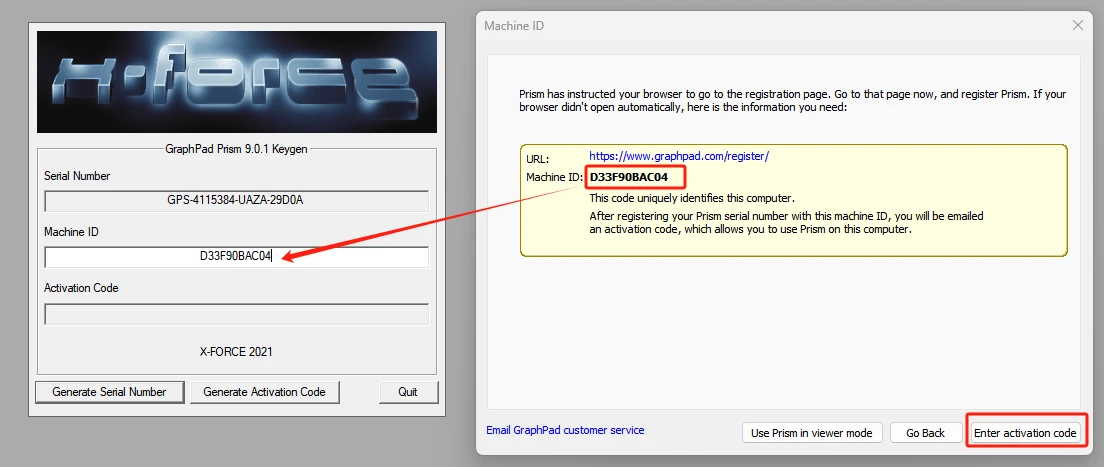Click 'Prism has instructed your browser' paragraph
Screen dimensions: 1104x467
tap(792, 101)
